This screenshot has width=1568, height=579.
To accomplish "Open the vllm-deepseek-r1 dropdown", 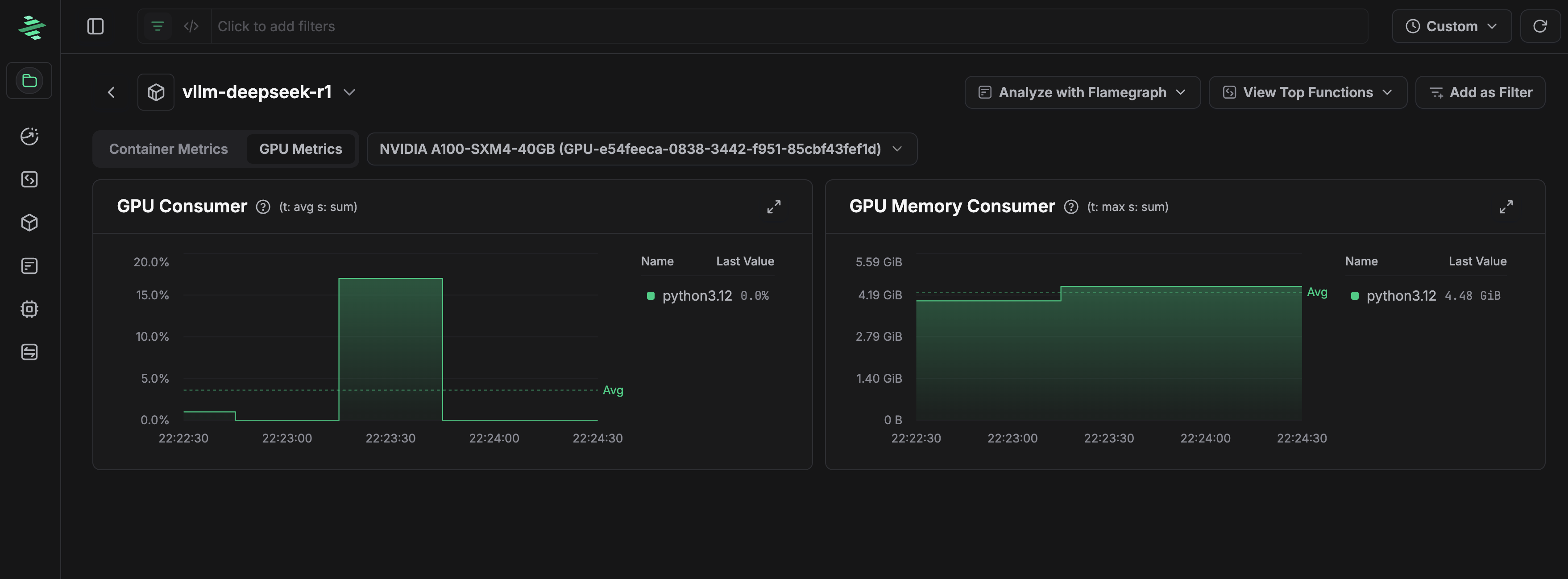I will point(349,92).
